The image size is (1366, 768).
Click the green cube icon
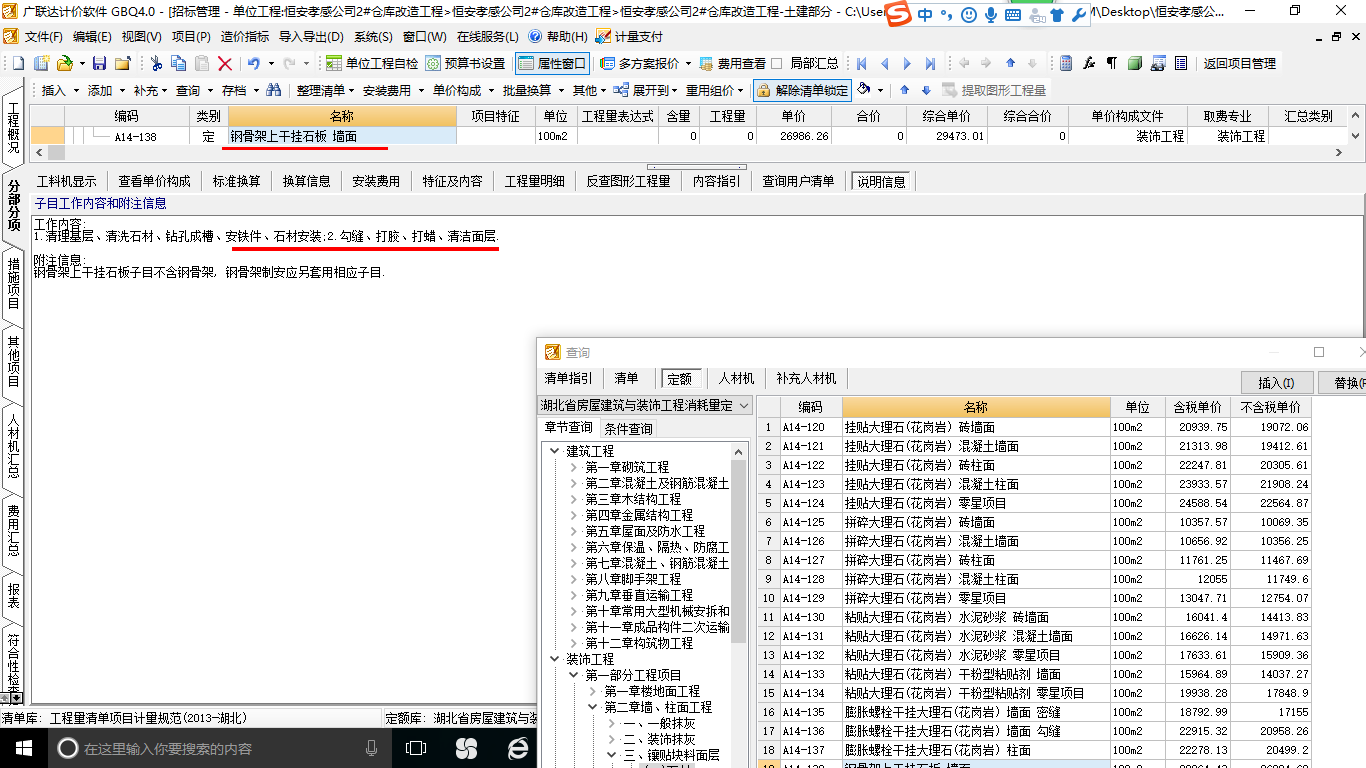pos(1135,63)
